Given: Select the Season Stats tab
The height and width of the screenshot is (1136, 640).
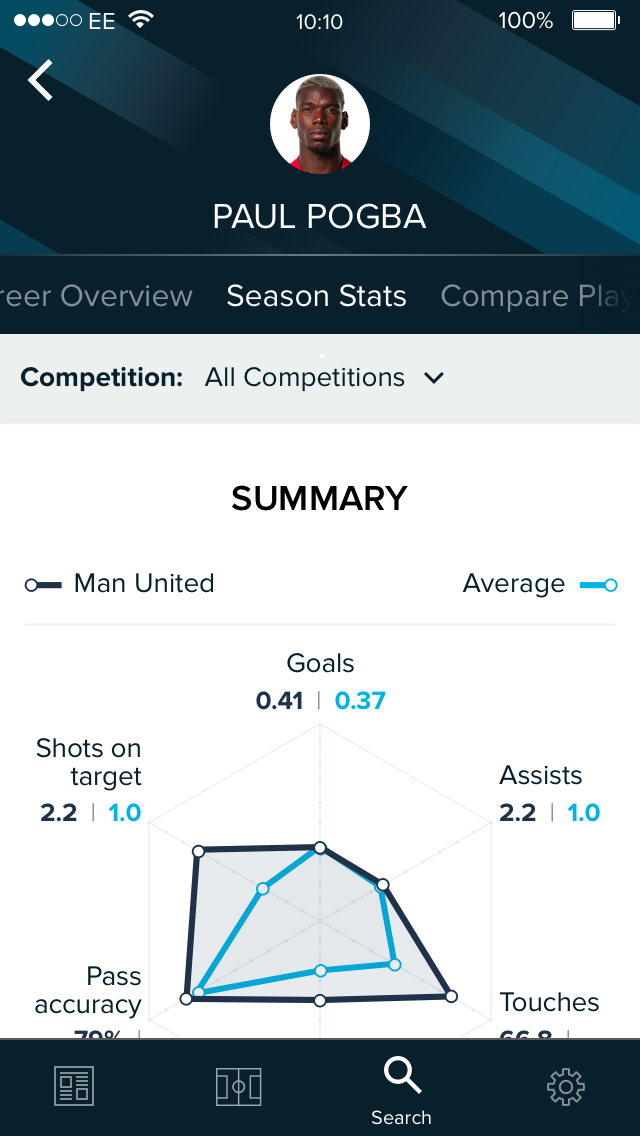Looking at the screenshot, I should click(316, 296).
